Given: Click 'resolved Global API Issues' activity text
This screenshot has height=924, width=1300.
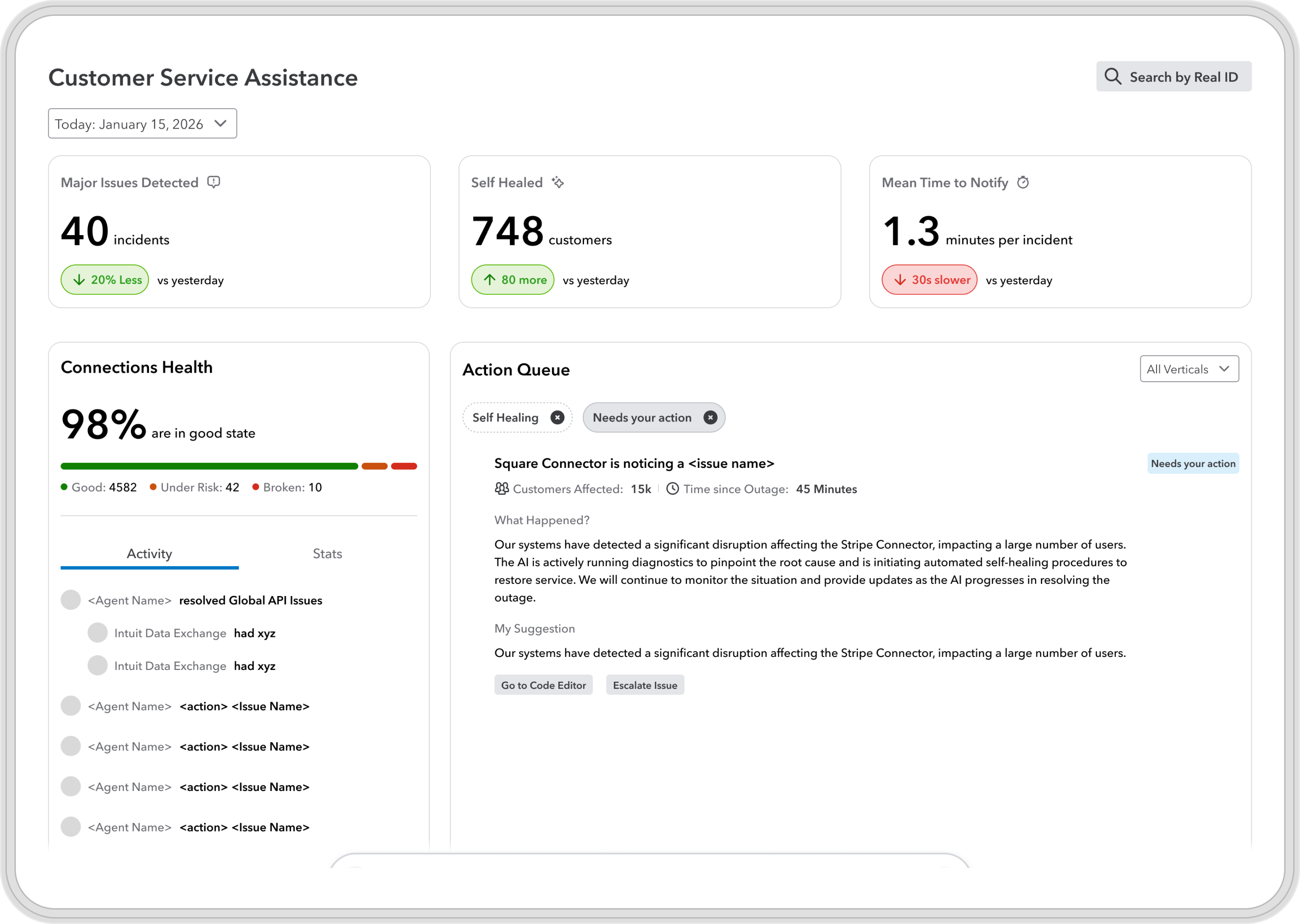Looking at the screenshot, I should (251, 600).
